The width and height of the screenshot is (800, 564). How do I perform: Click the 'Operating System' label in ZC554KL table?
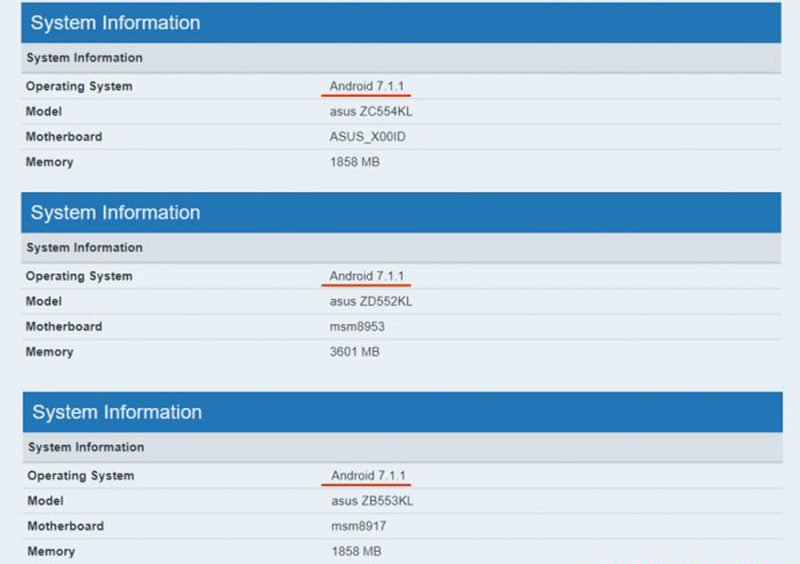pos(79,86)
